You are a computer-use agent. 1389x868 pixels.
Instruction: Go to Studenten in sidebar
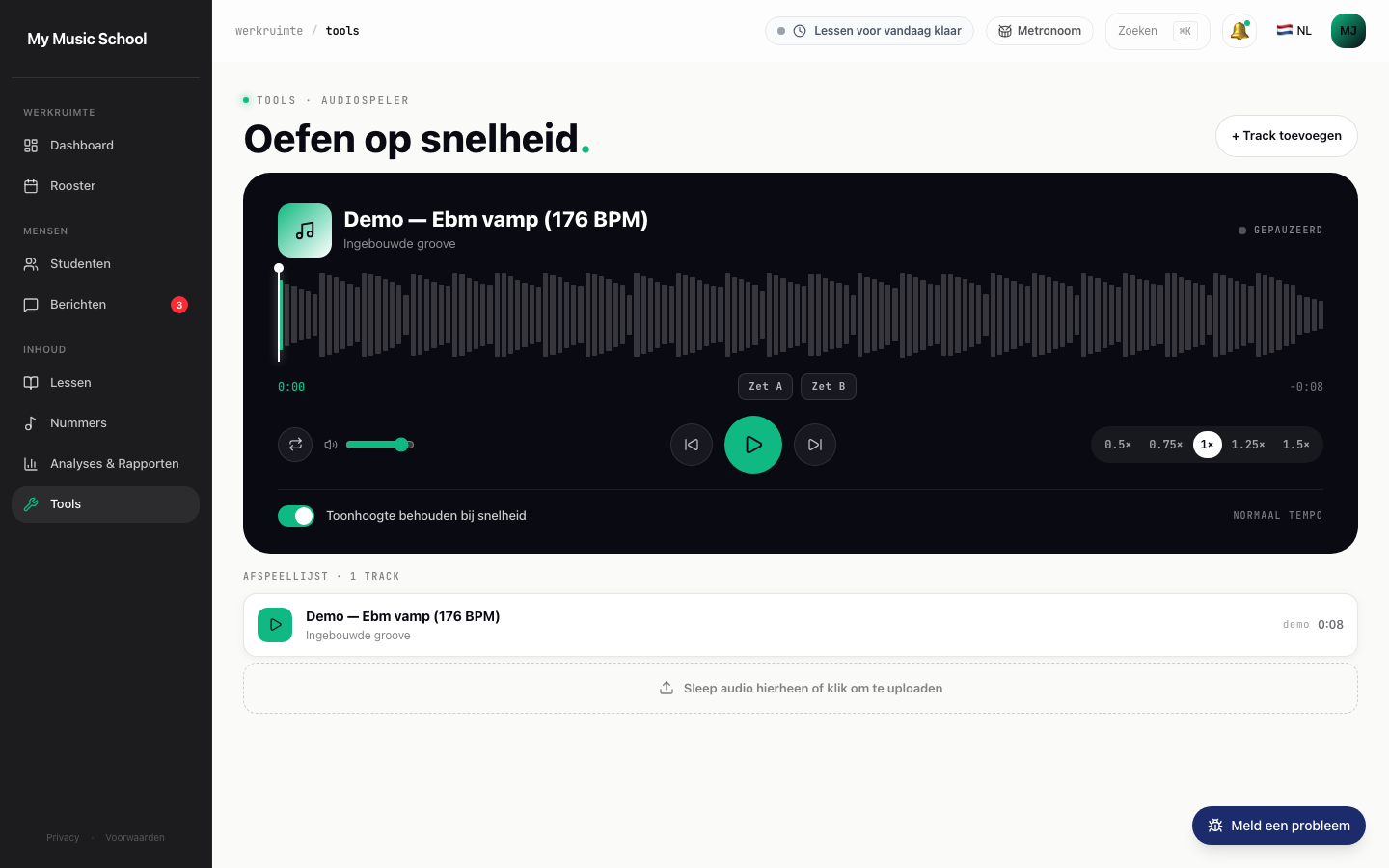[x=105, y=264]
